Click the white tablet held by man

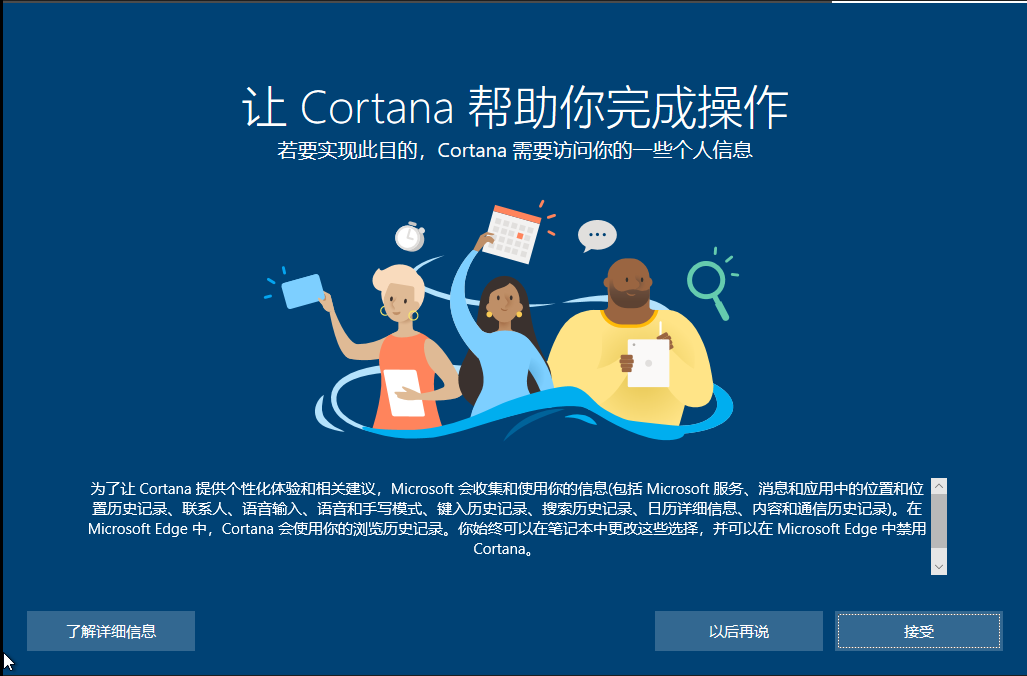click(x=648, y=363)
